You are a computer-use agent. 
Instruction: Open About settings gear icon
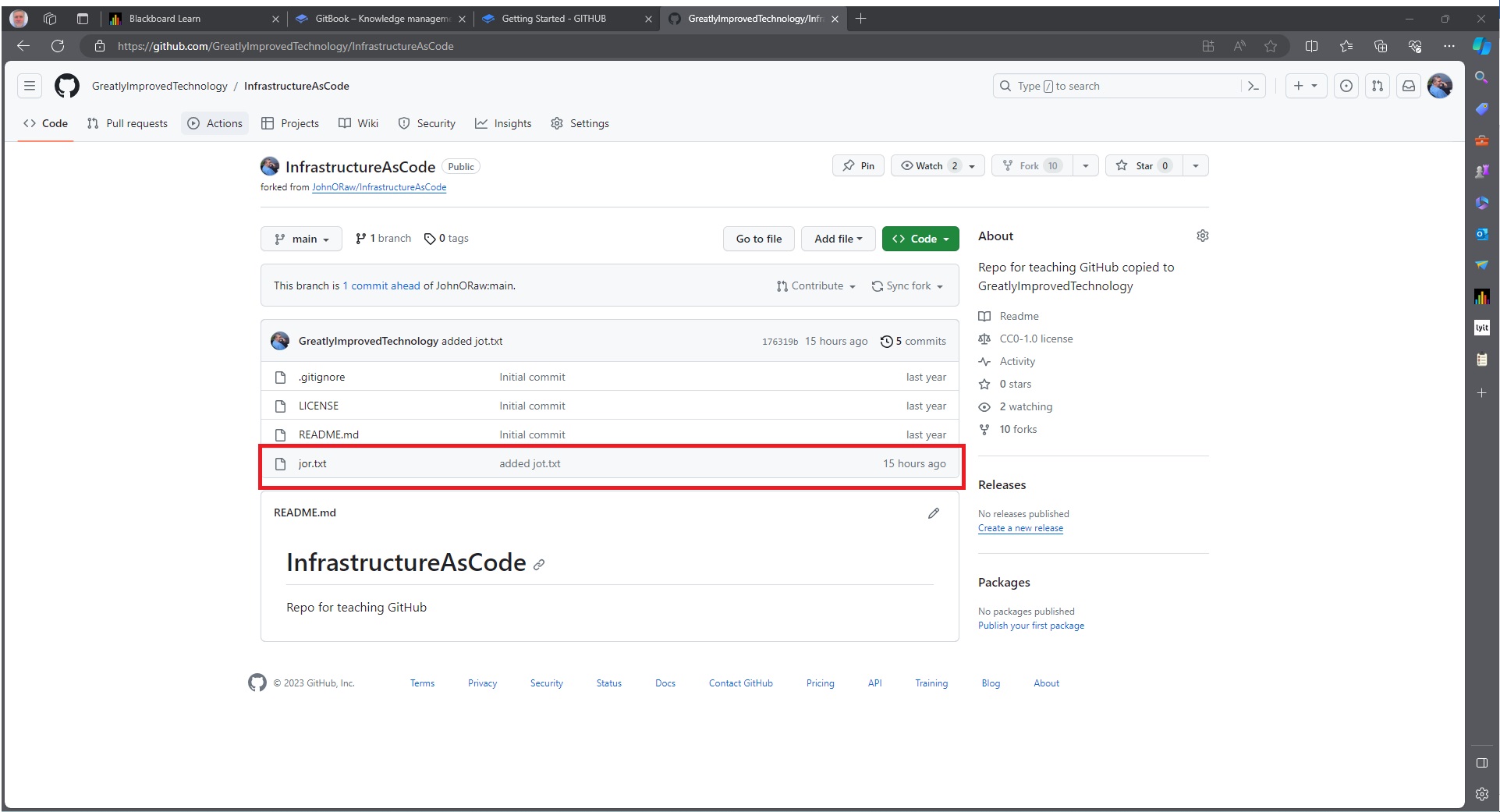1202,236
